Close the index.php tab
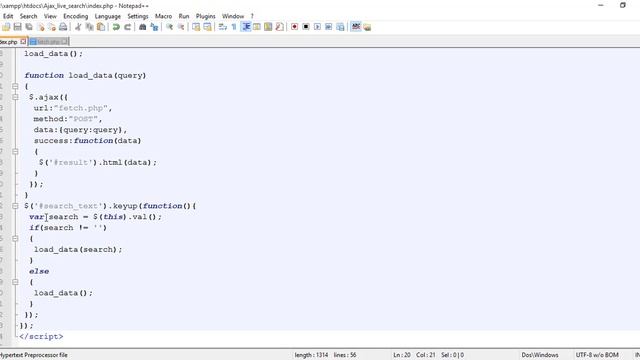 [23, 42]
